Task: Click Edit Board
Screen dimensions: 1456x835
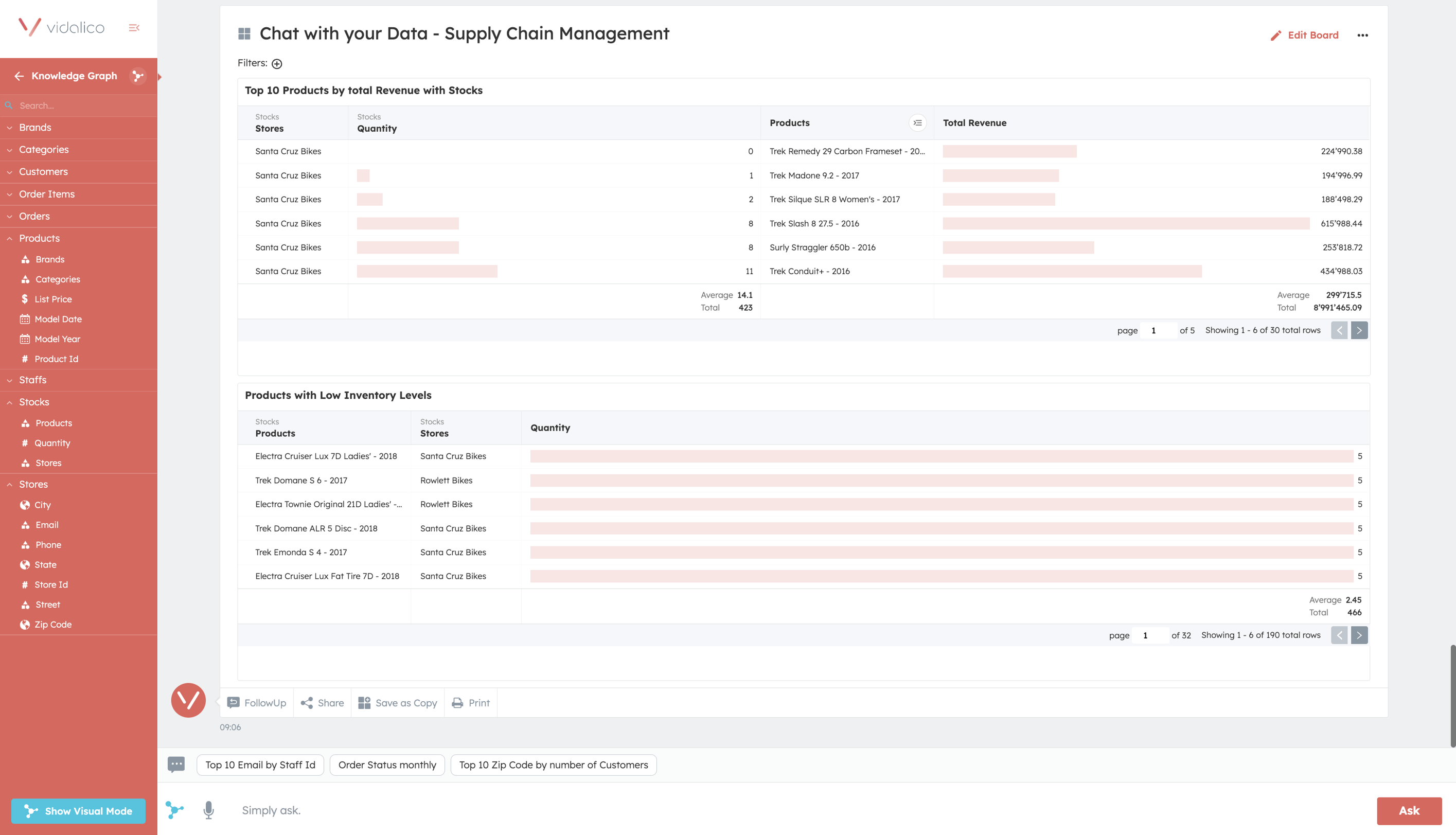Action: click(x=1304, y=35)
